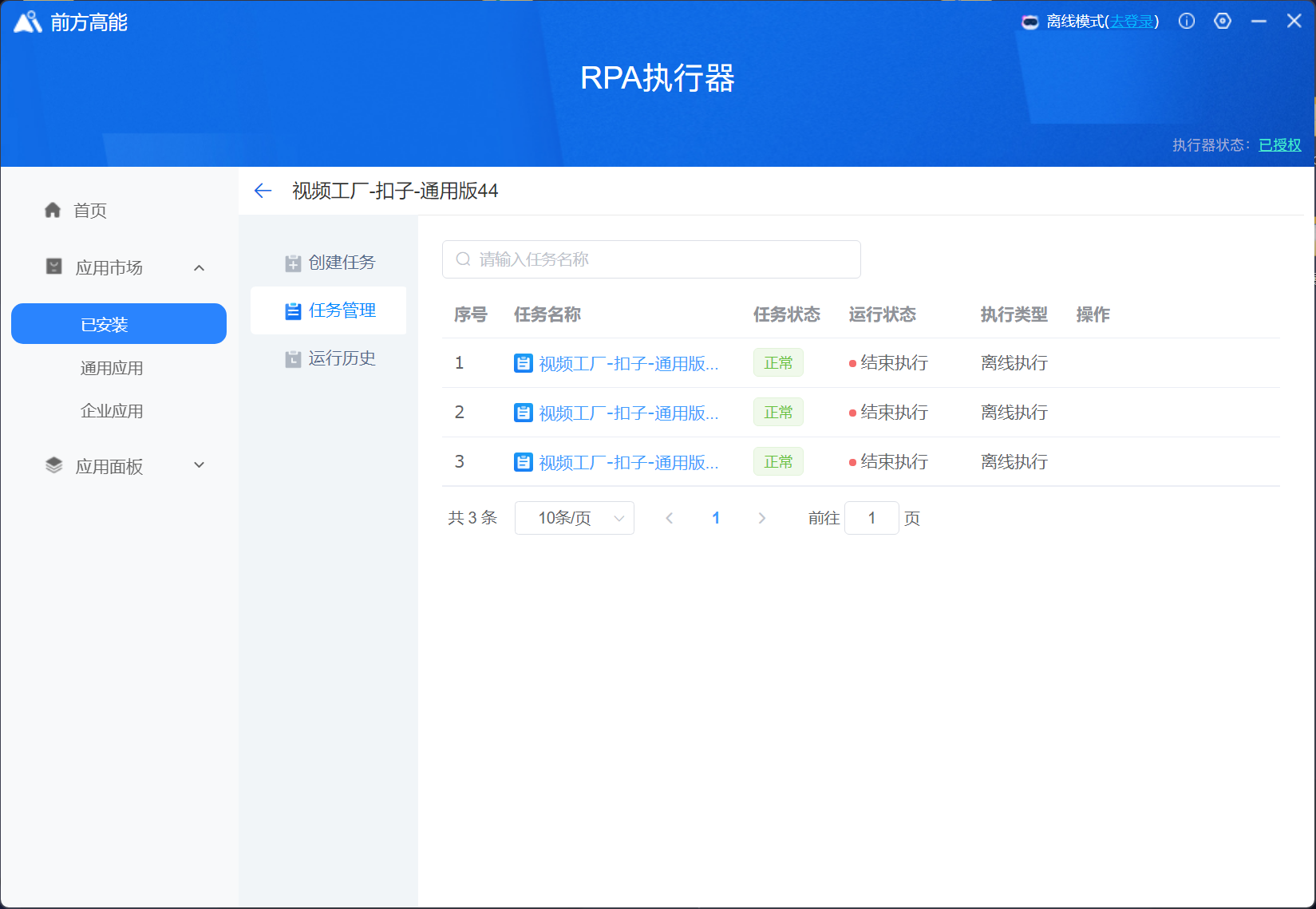
Task: Open settings via the hexagon gear icon
Action: coord(1223,22)
